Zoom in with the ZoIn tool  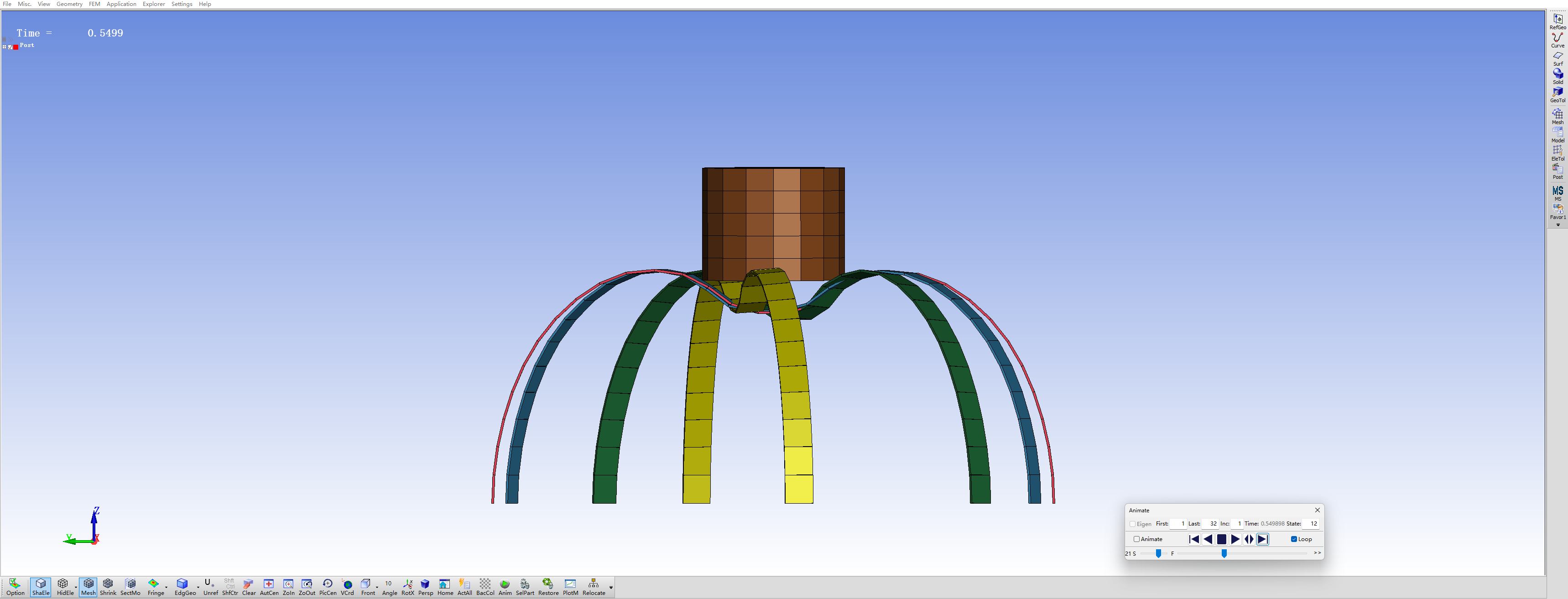pos(288,587)
